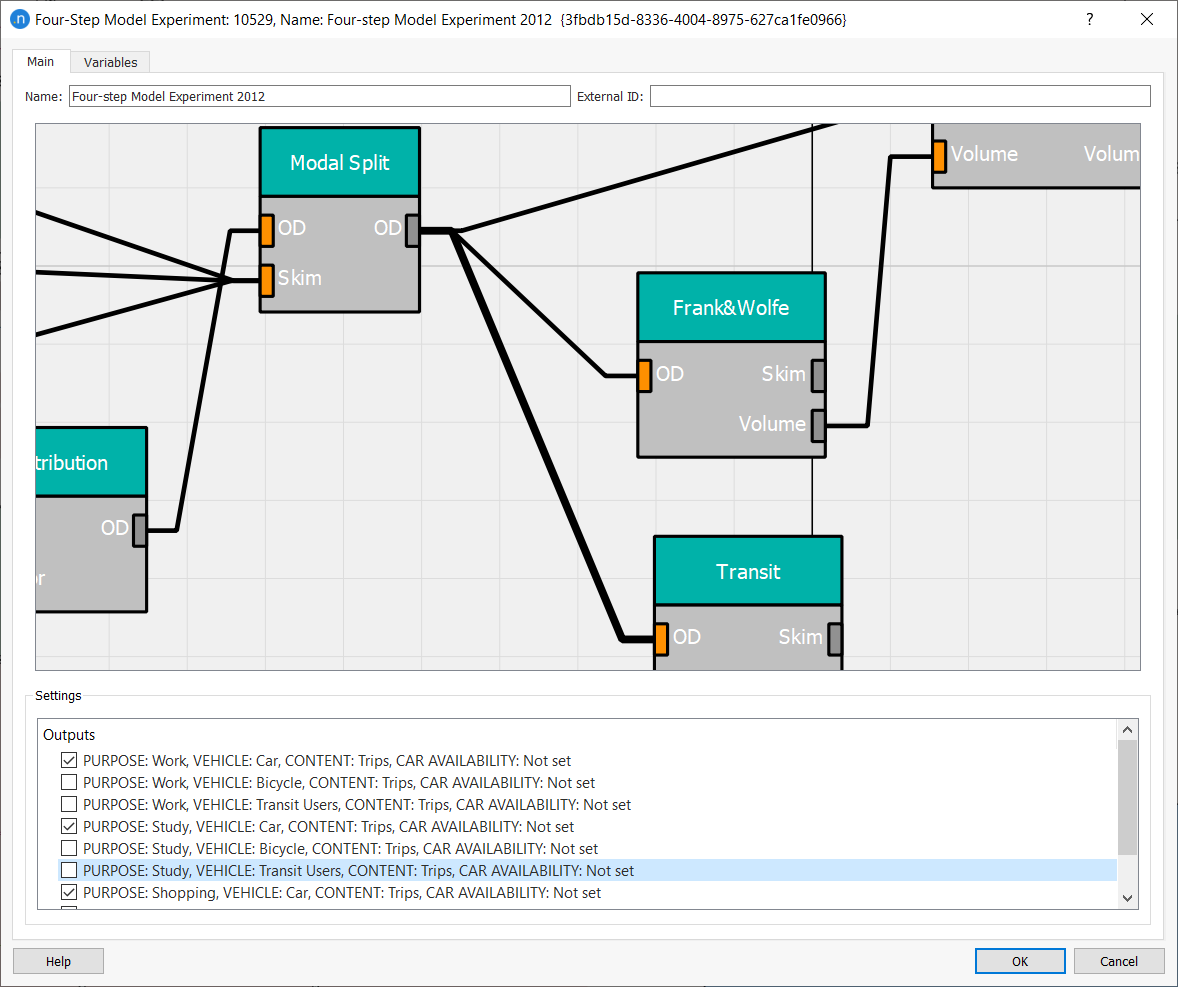Select the Main tab
Viewport: 1178px width, 987px height.
(x=41, y=62)
